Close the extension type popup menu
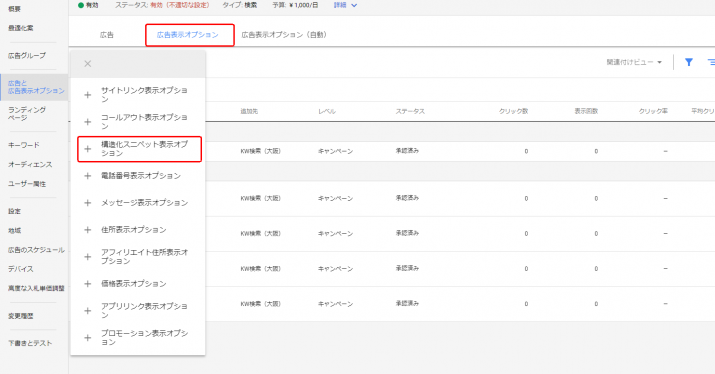Image resolution: width=715 pixels, height=374 pixels. point(88,64)
